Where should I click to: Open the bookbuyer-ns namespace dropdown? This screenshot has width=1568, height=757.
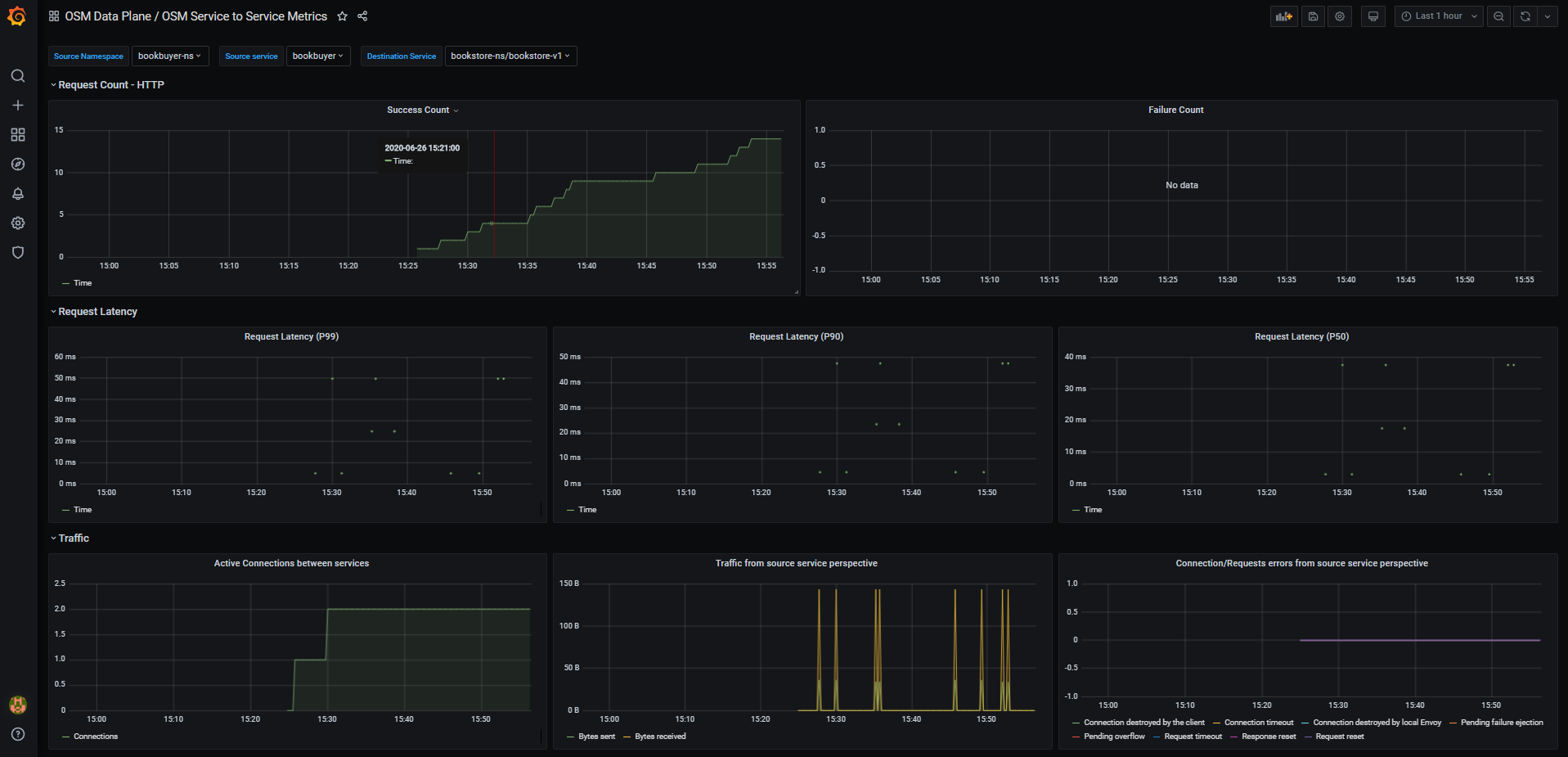(170, 56)
